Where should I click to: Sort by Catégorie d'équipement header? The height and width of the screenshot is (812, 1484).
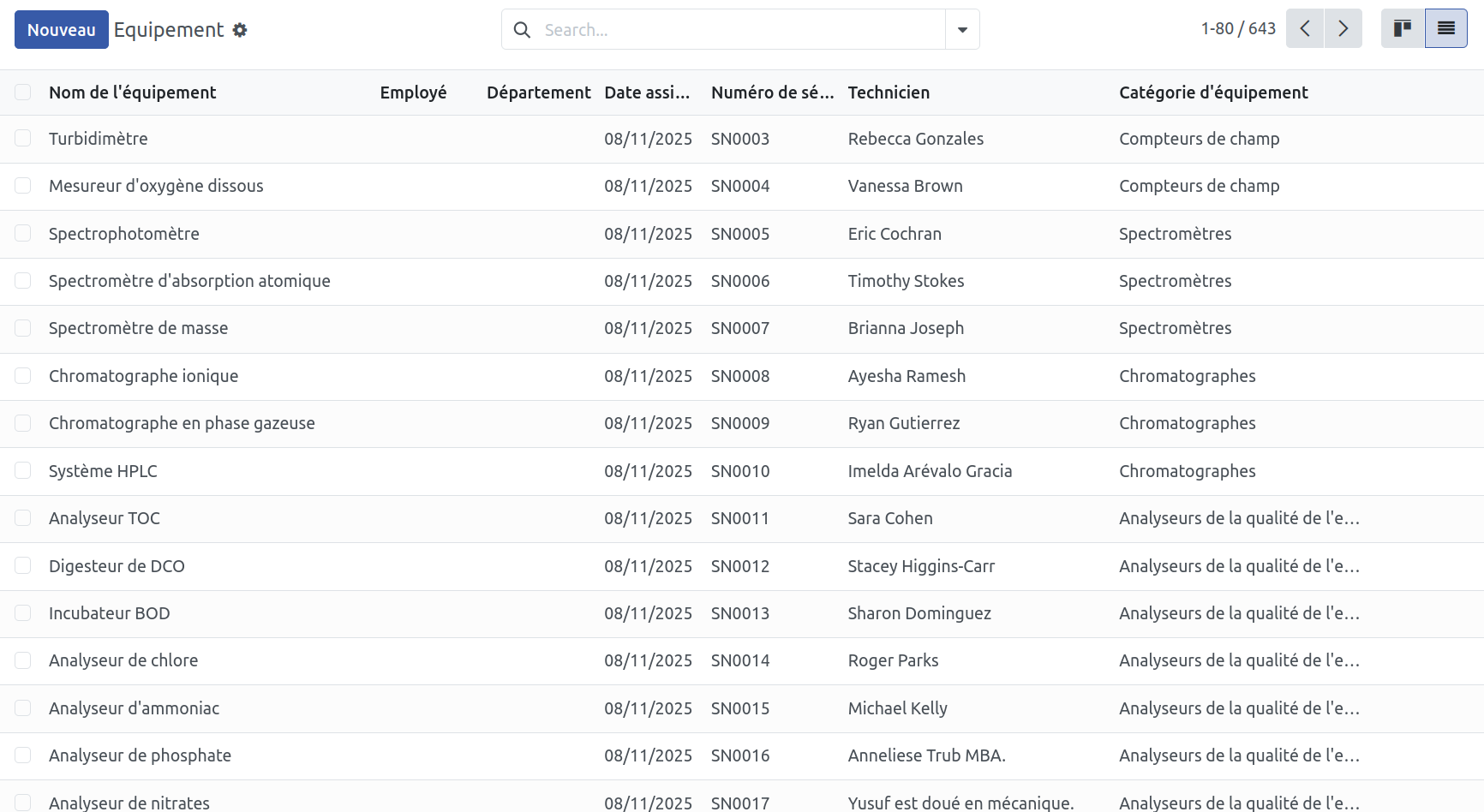1213,93
